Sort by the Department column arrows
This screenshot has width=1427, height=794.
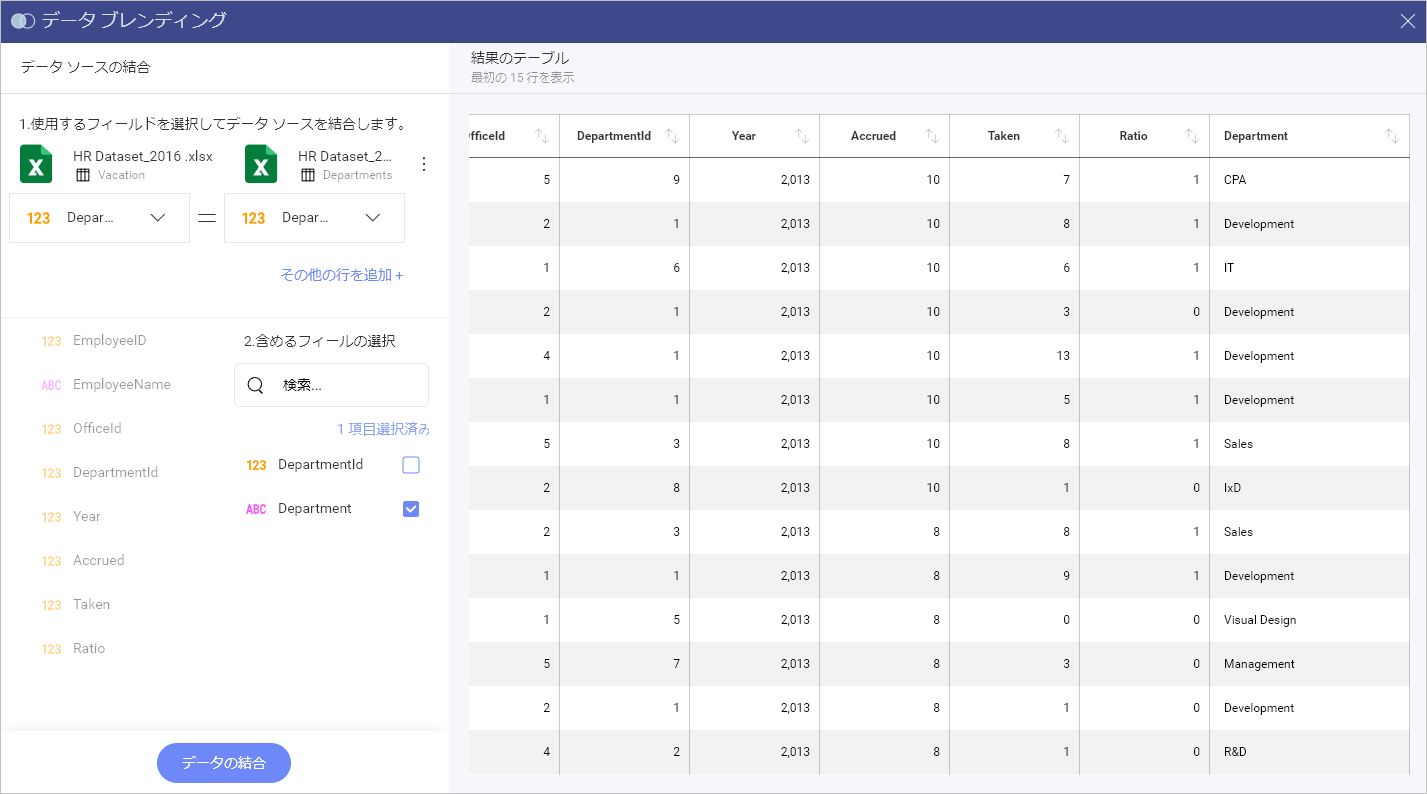tap(1392, 136)
